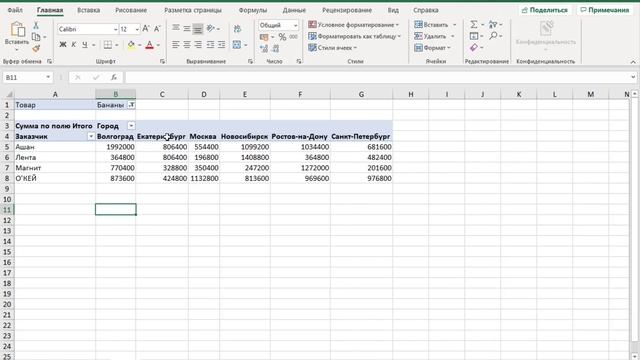Click the Поделиться share button
Viewport: 640px width, 360px height.
click(545, 10)
